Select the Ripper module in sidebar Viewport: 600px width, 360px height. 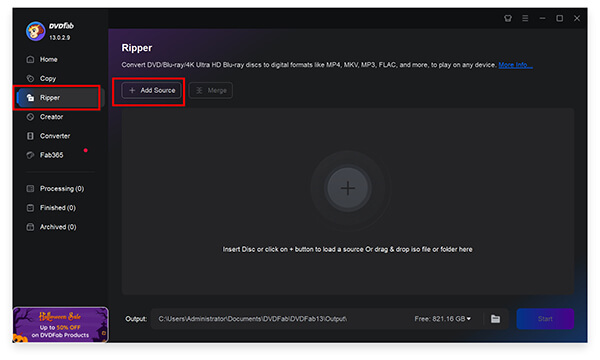tap(60, 98)
